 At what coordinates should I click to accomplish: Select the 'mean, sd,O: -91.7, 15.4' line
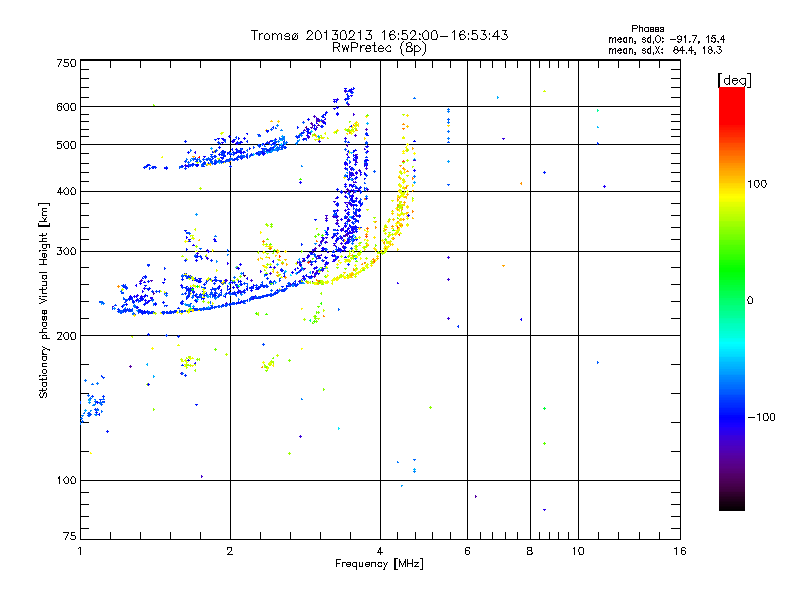(x=666, y=39)
